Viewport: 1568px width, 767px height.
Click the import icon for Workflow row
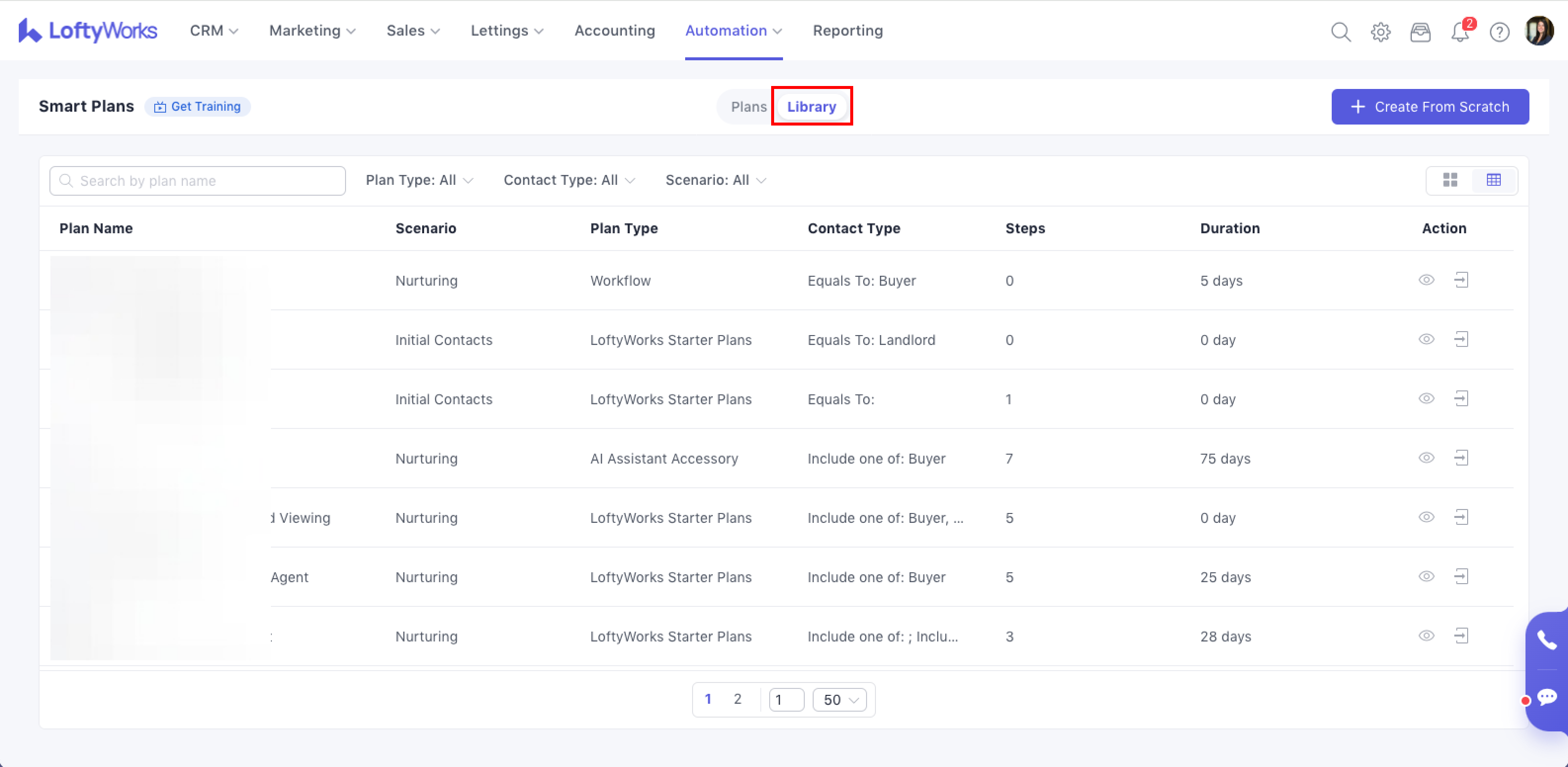(1461, 280)
